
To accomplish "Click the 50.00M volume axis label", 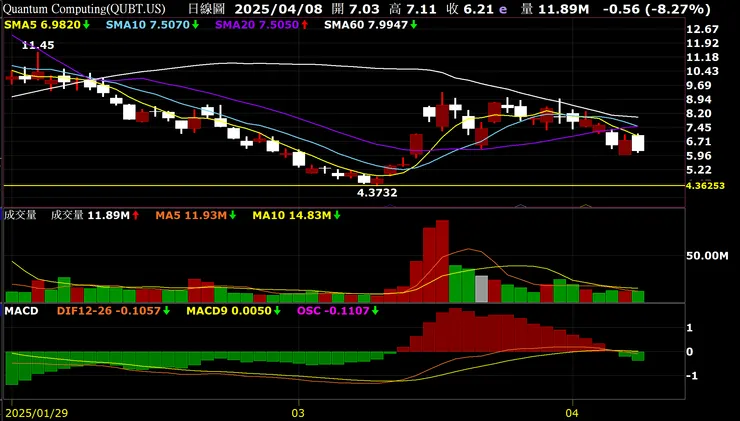I will tap(707, 256).
